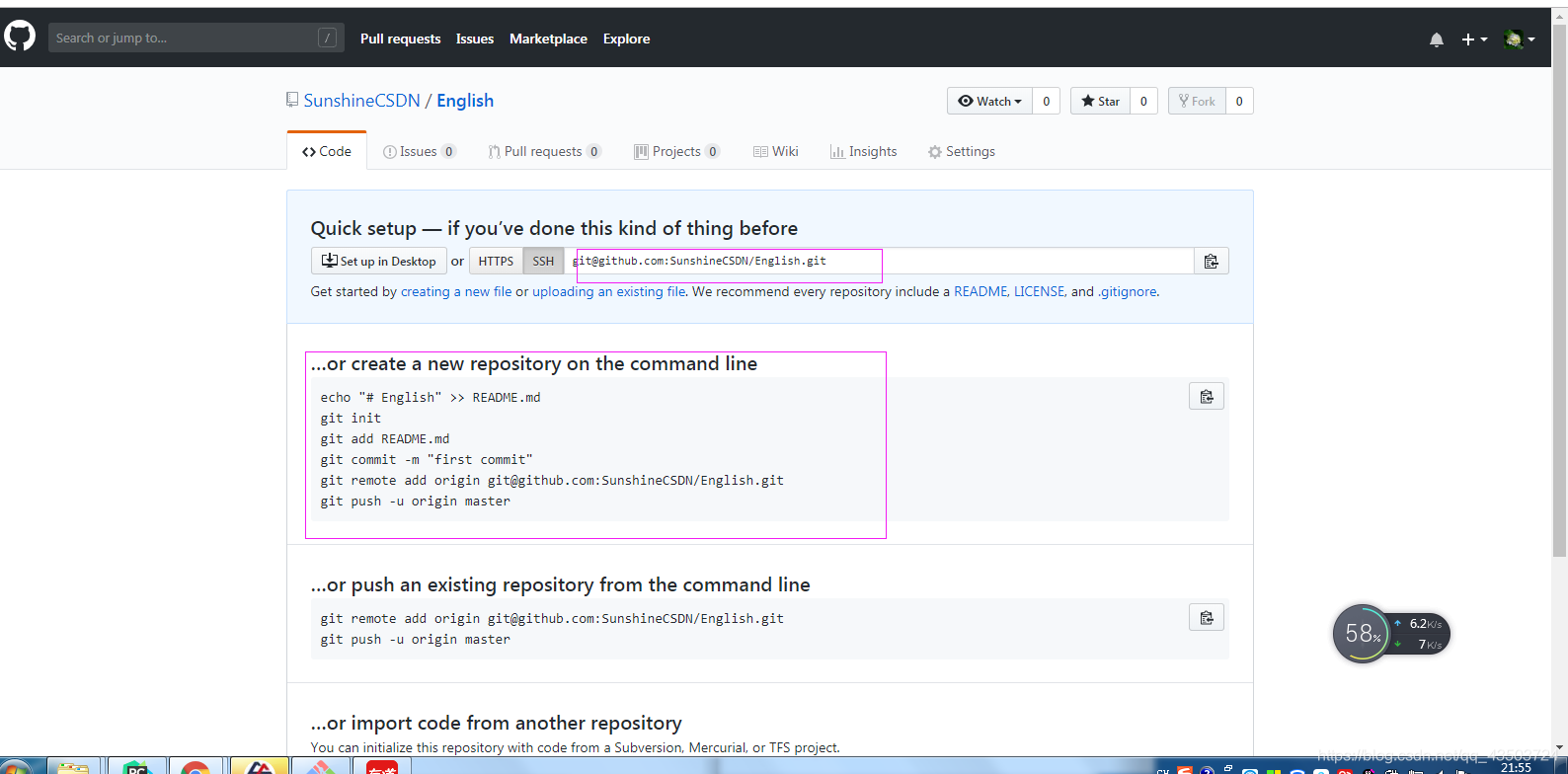Open the Chrome icon in taskbar
The image size is (1568, 774).
195,767
